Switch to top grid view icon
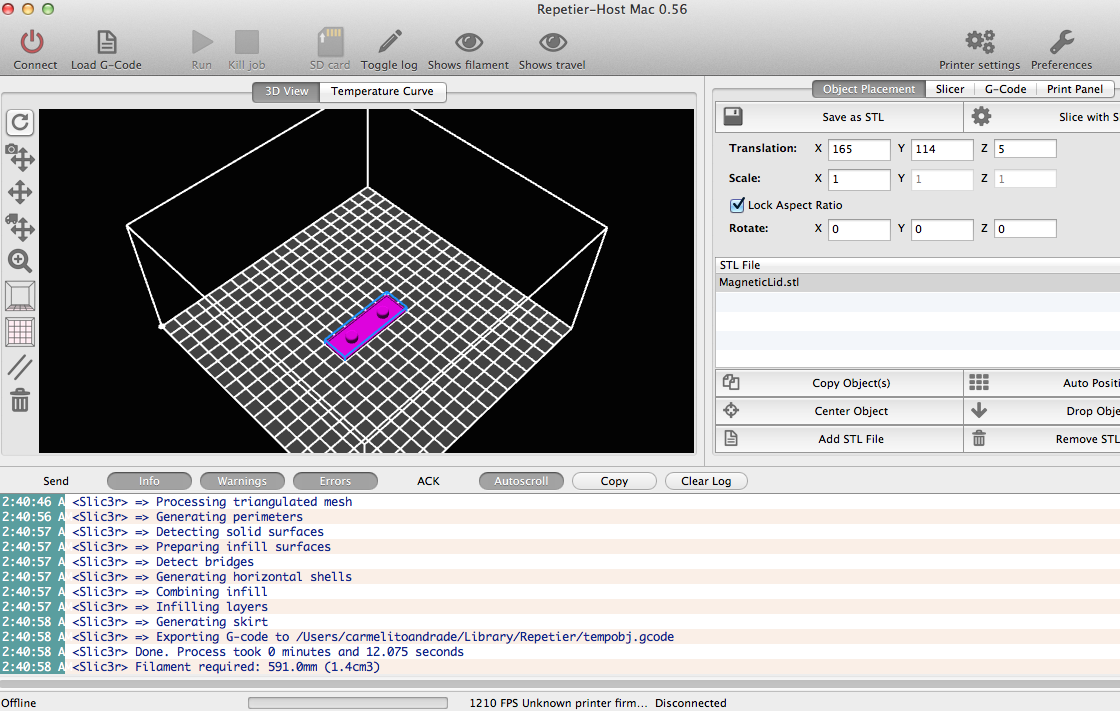1120x711 pixels. (x=20, y=332)
